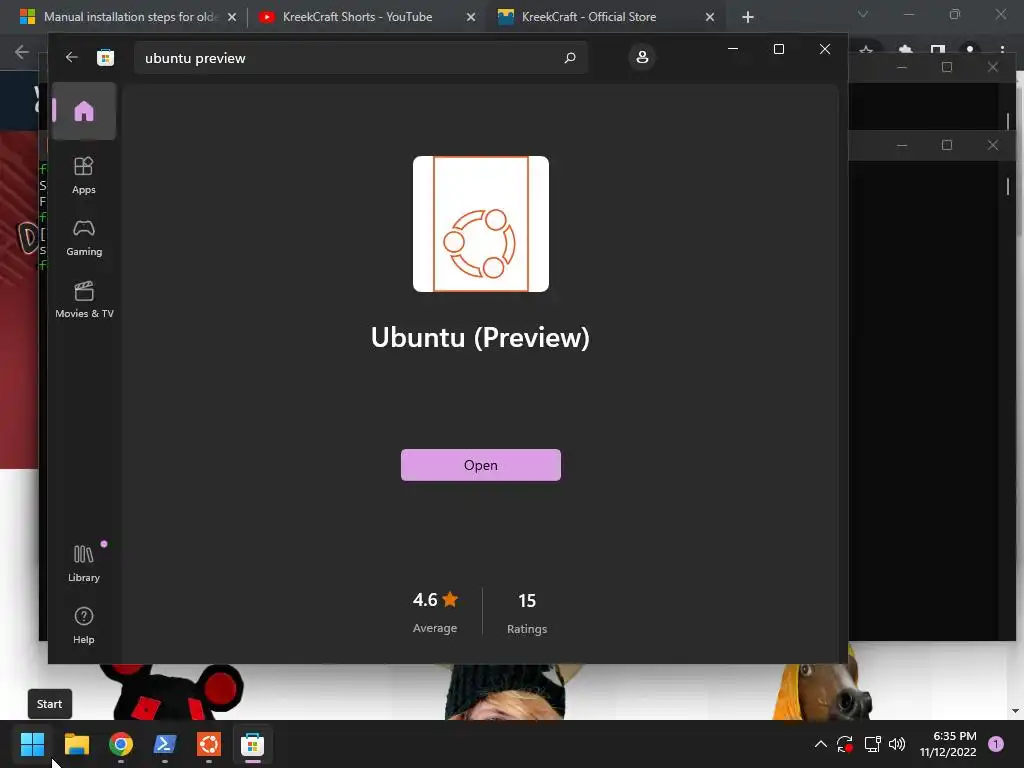This screenshot has width=1024, height=768.
Task: Open Google Chrome from taskbar
Action: tap(121, 744)
